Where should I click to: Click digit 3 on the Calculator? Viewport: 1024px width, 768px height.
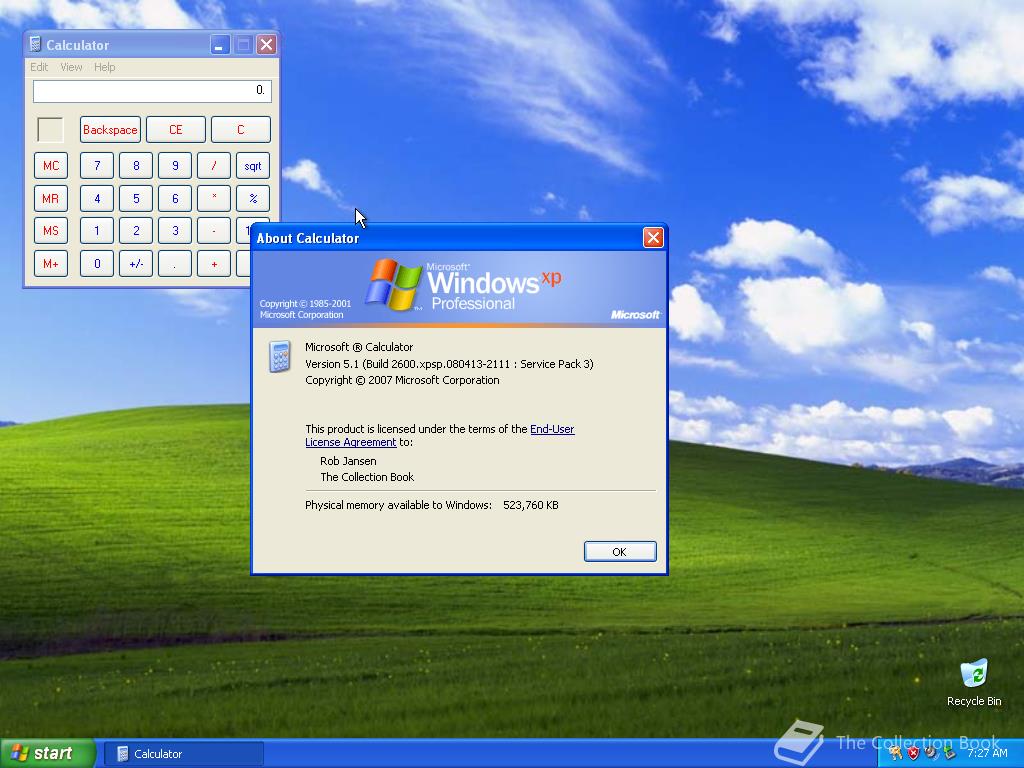point(175,231)
